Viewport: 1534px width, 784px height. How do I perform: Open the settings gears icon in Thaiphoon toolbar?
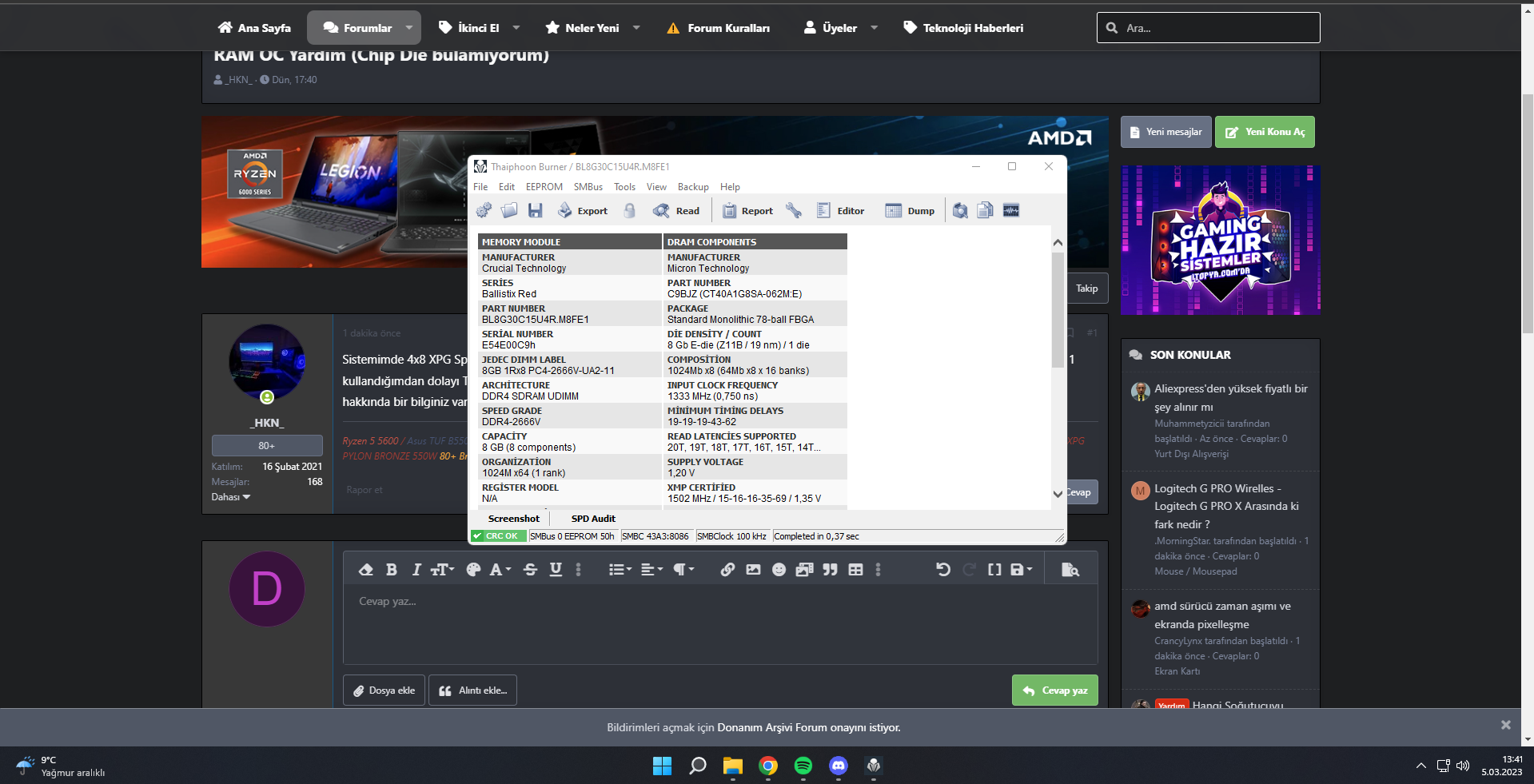tap(484, 210)
